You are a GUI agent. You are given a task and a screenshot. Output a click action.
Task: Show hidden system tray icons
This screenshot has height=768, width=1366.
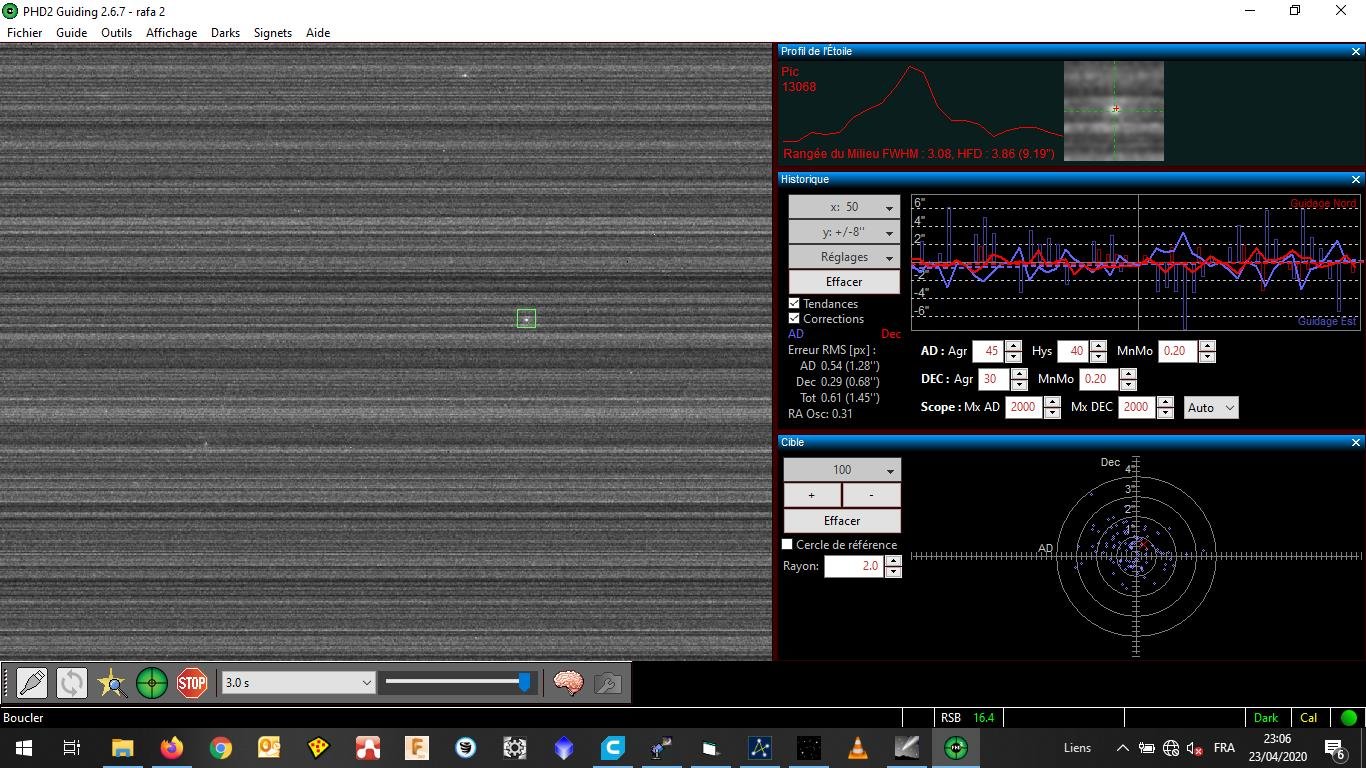1122,748
